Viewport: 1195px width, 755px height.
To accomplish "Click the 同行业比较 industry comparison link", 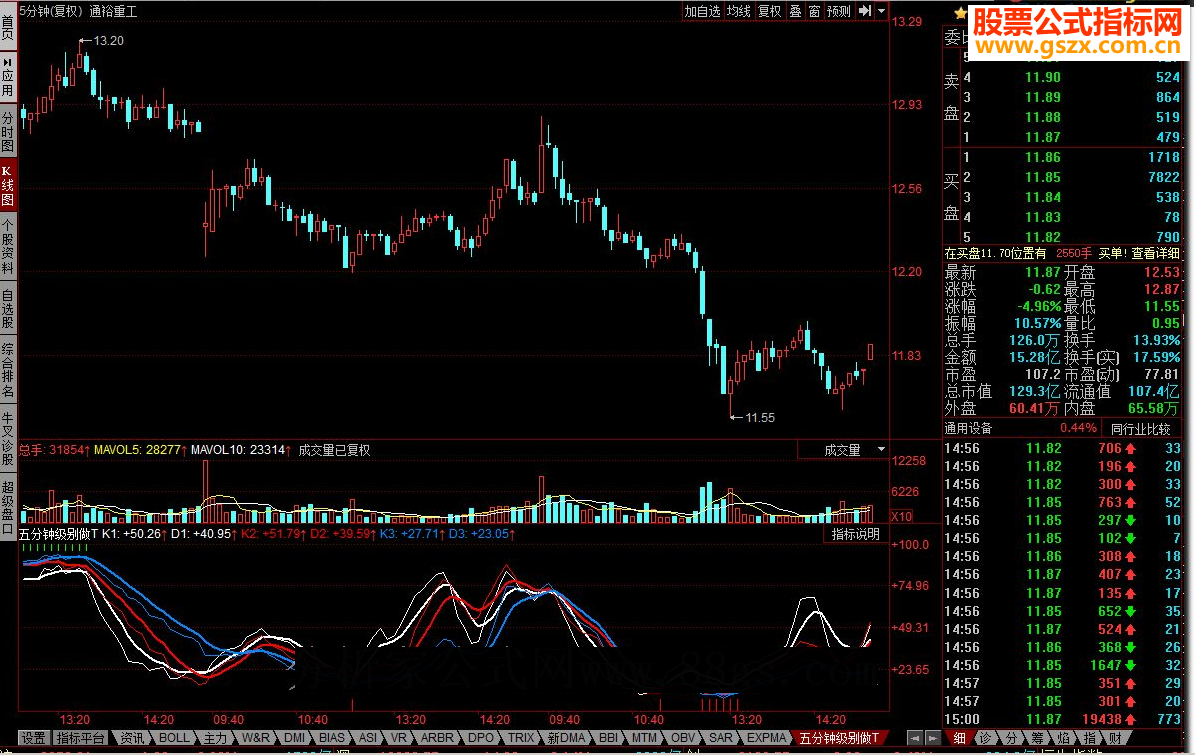I will [x=1140, y=429].
